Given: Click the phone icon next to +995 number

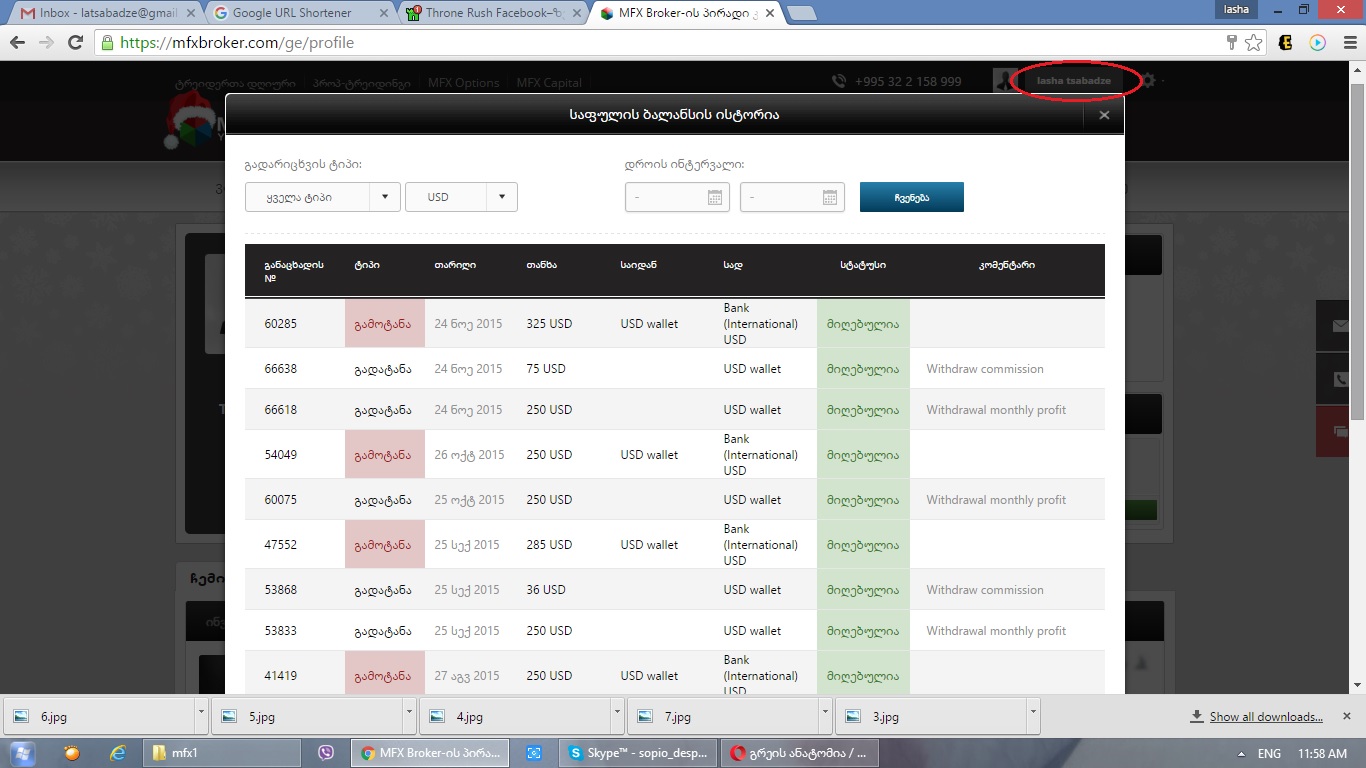Looking at the screenshot, I should point(838,81).
